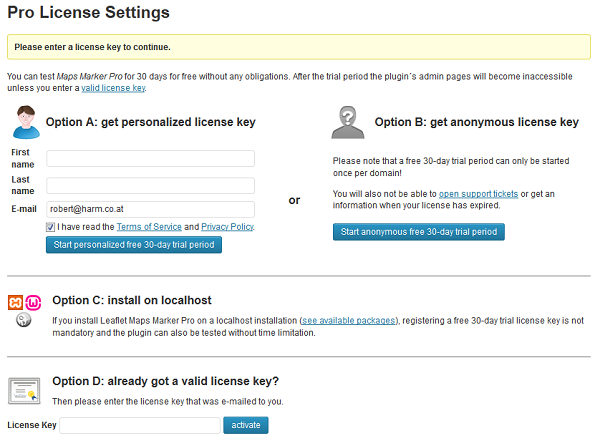The image size is (600, 446).
Task: Click the 'once per domain' notice text
Action: [x=451, y=167]
